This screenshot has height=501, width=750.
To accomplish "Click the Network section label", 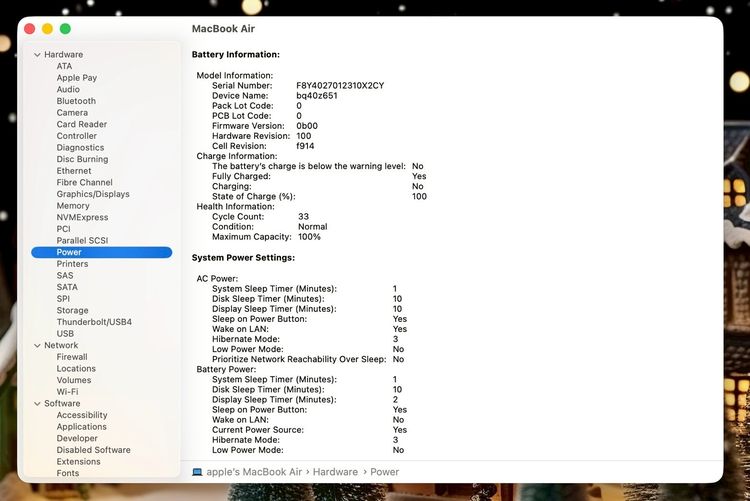I will (61, 345).
